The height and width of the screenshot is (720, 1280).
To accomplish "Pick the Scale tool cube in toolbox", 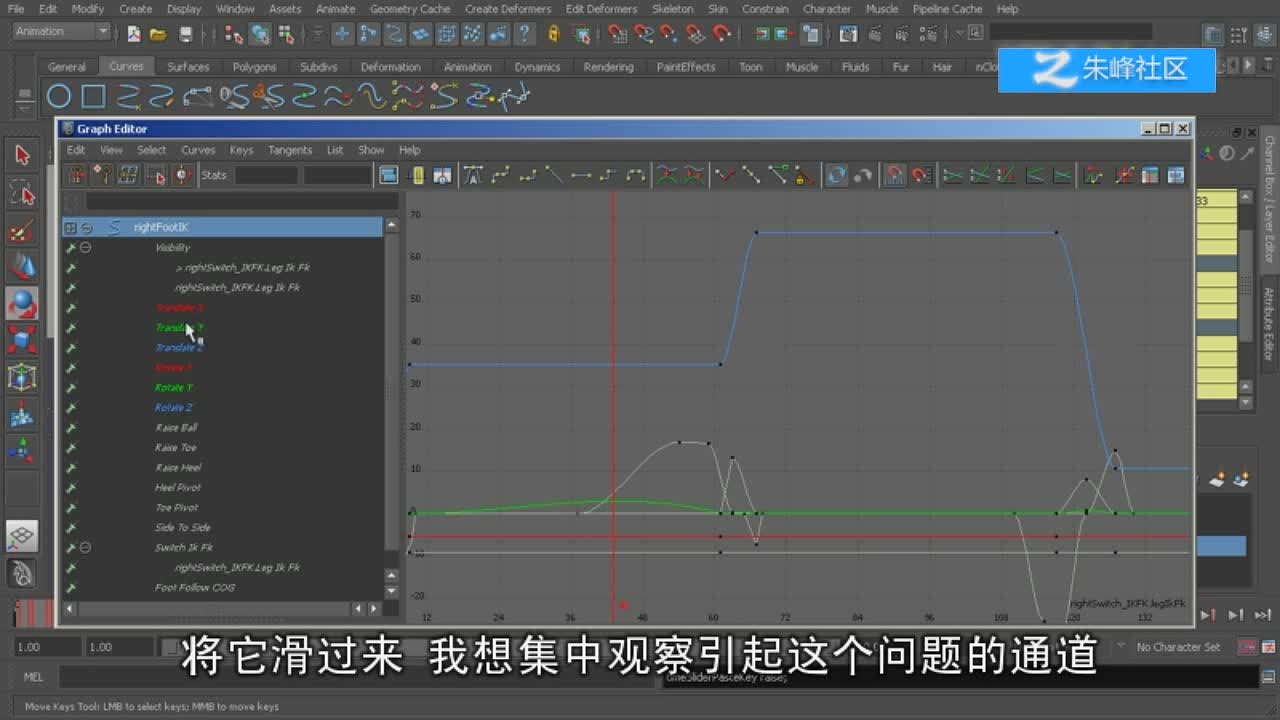I will (x=22, y=340).
